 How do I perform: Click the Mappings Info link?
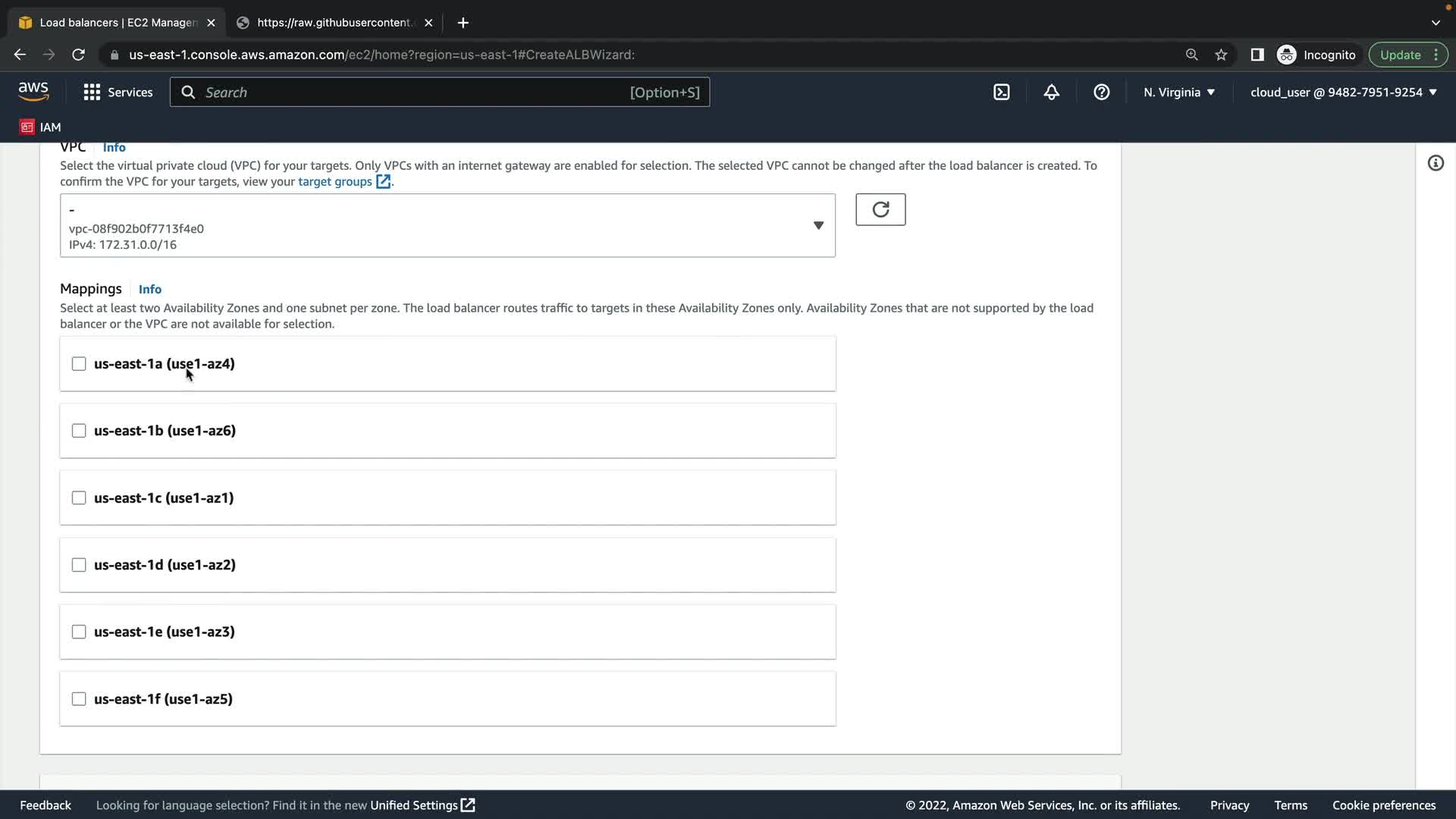[150, 290]
